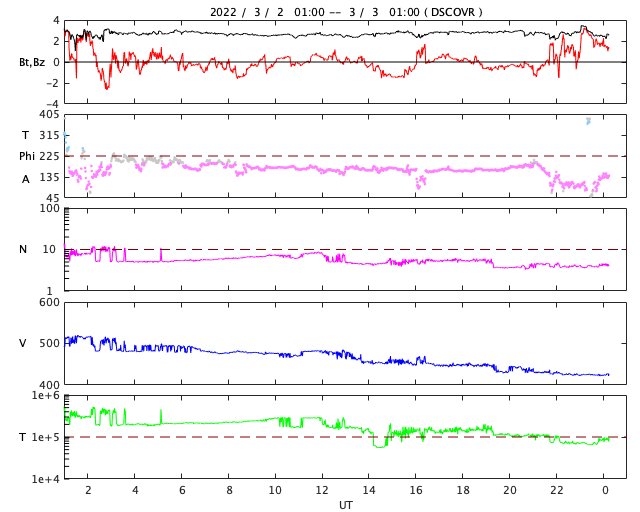Click the '500' tick value on the velocity panel
Viewport: 640px width, 512px height.
point(49,343)
